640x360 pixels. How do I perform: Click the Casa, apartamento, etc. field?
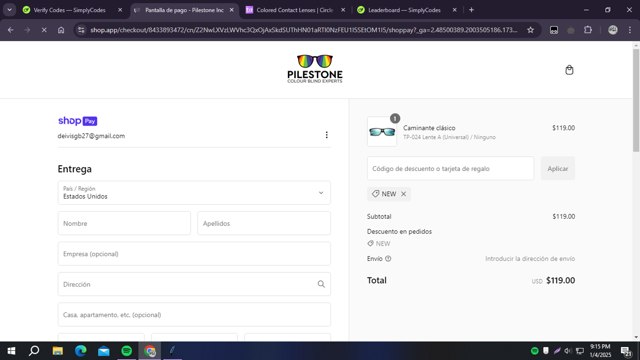coord(194,315)
